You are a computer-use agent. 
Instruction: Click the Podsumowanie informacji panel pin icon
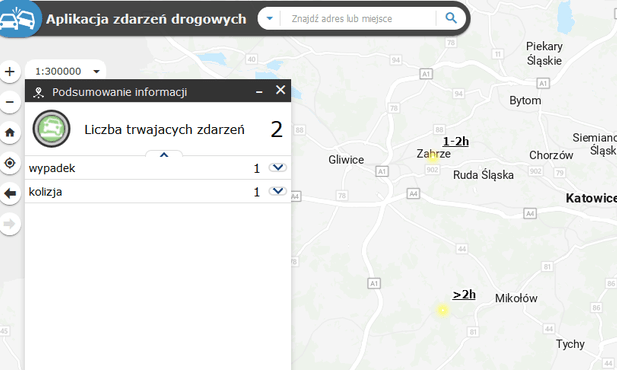point(38,92)
